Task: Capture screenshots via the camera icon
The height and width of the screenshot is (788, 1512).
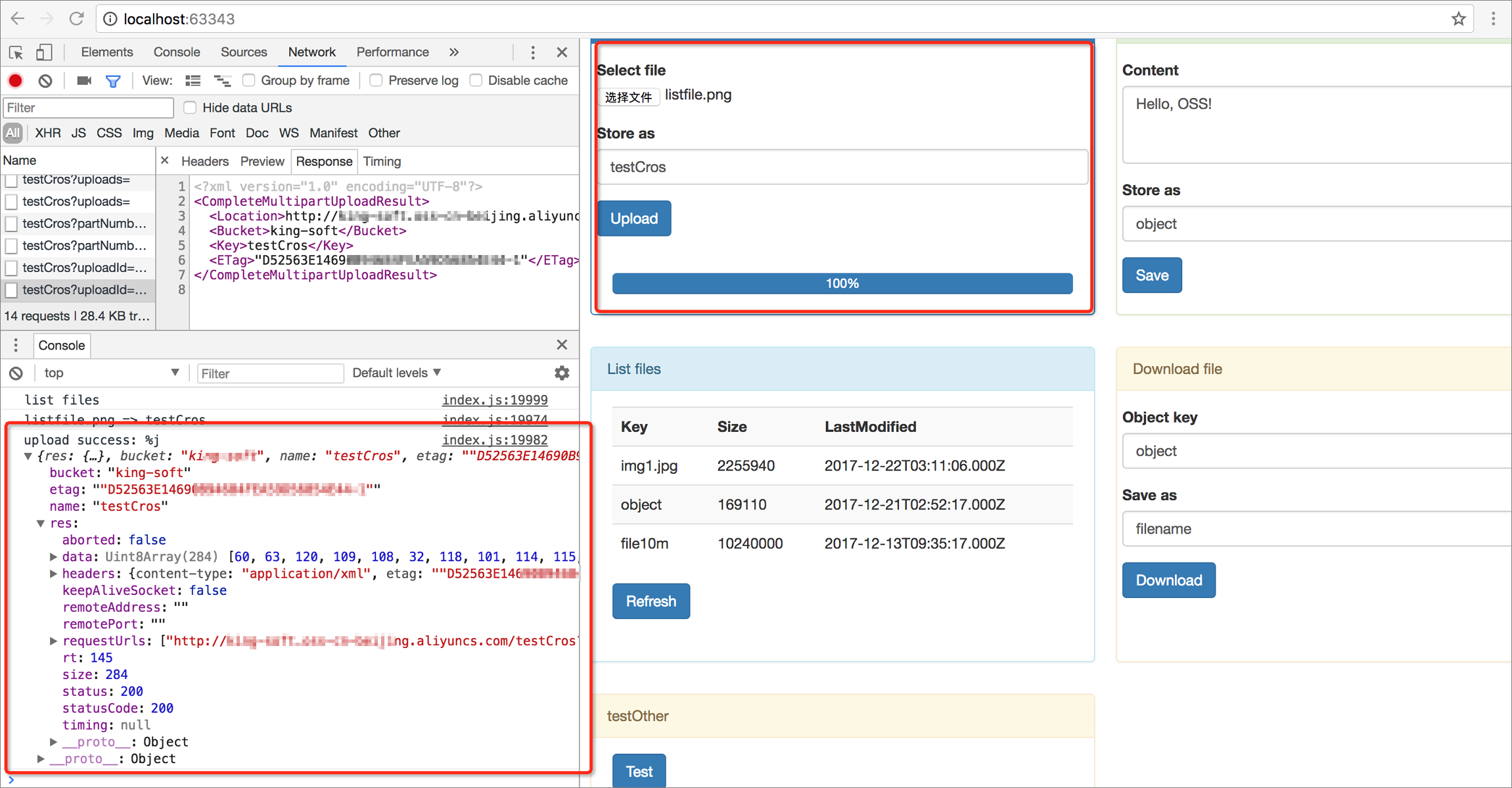Action: click(x=83, y=80)
